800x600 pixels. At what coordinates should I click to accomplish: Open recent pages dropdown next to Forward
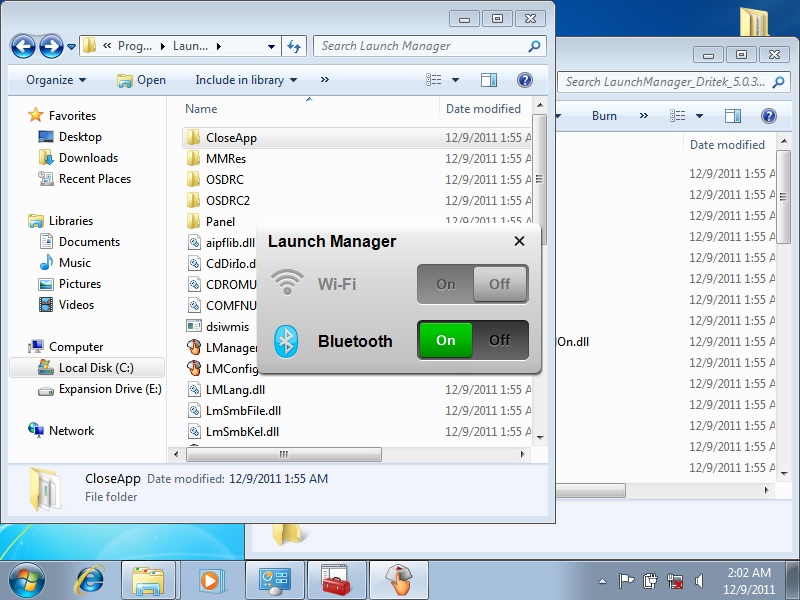71,46
